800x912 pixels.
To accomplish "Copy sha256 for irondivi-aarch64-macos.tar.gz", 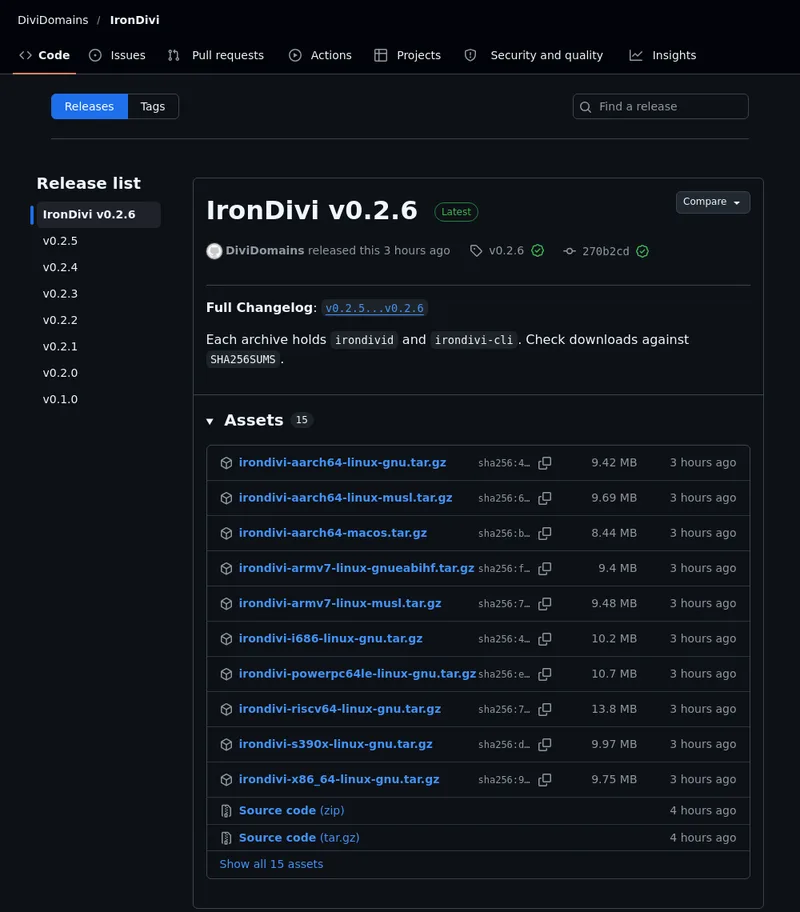I will click(x=545, y=533).
